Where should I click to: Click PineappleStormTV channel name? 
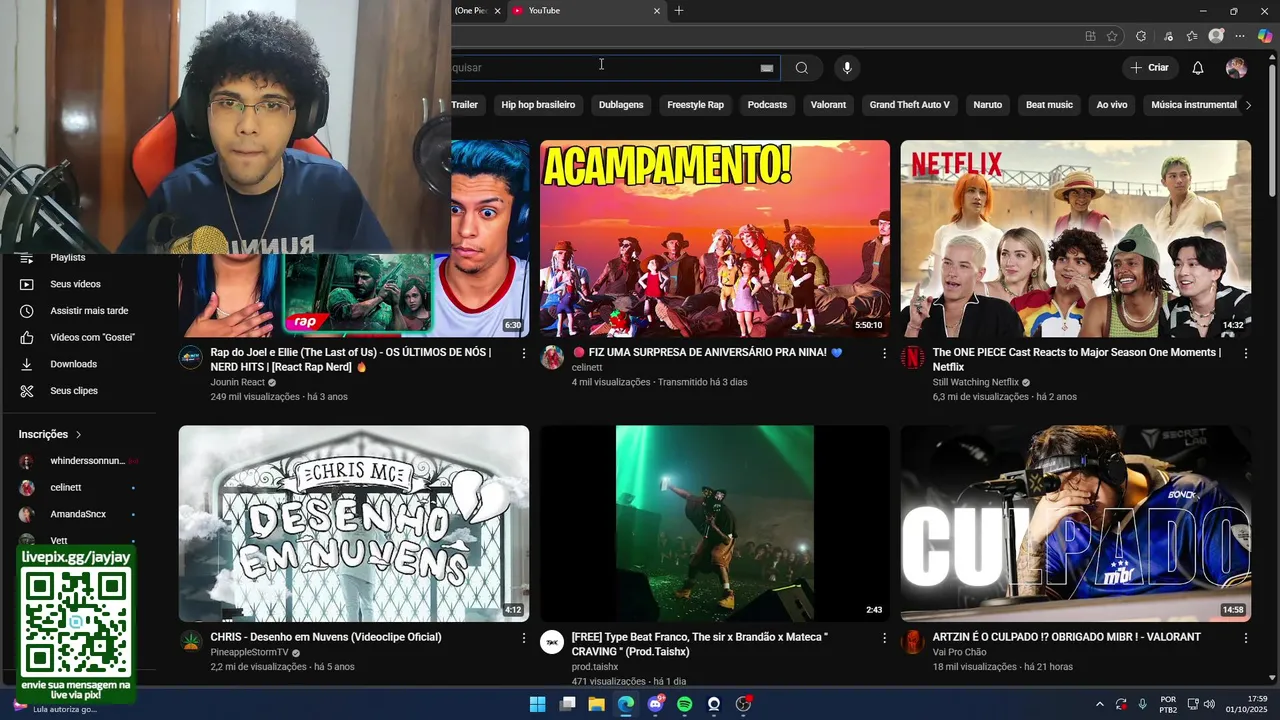click(x=249, y=652)
